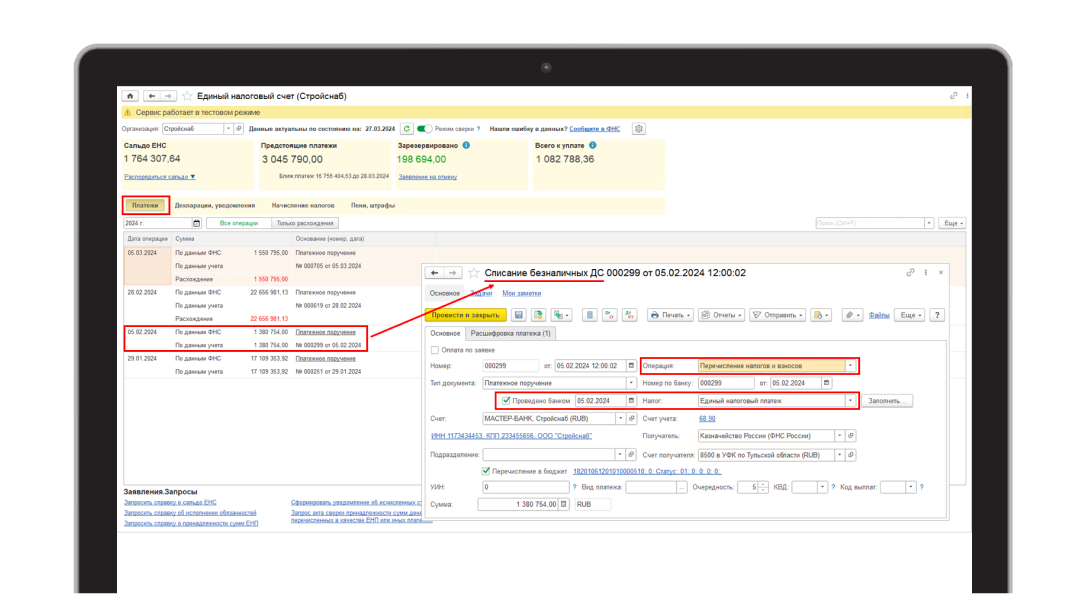The width and height of the screenshot is (1084, 594).
Task: Click the Провести и закрыть button
Action: click(x=465, y=315)
